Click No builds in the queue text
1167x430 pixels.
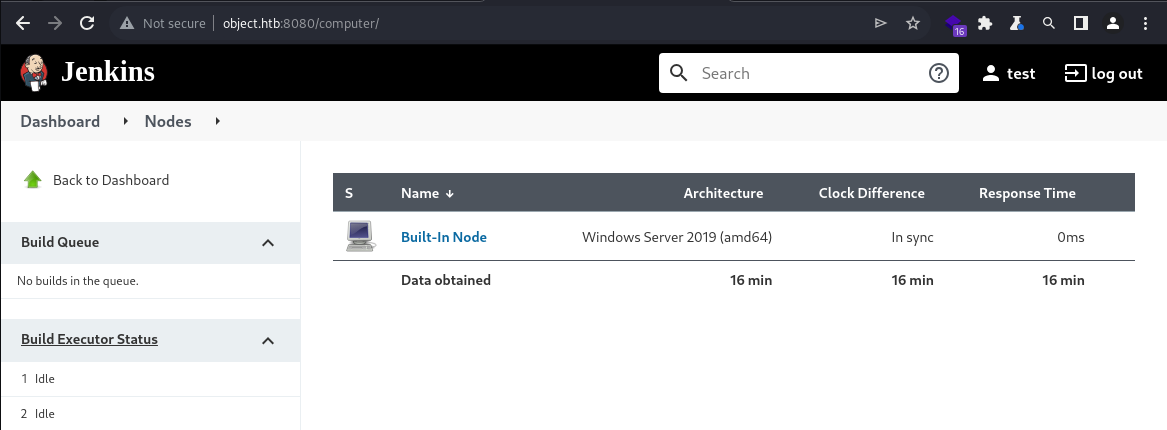point(77,281)
